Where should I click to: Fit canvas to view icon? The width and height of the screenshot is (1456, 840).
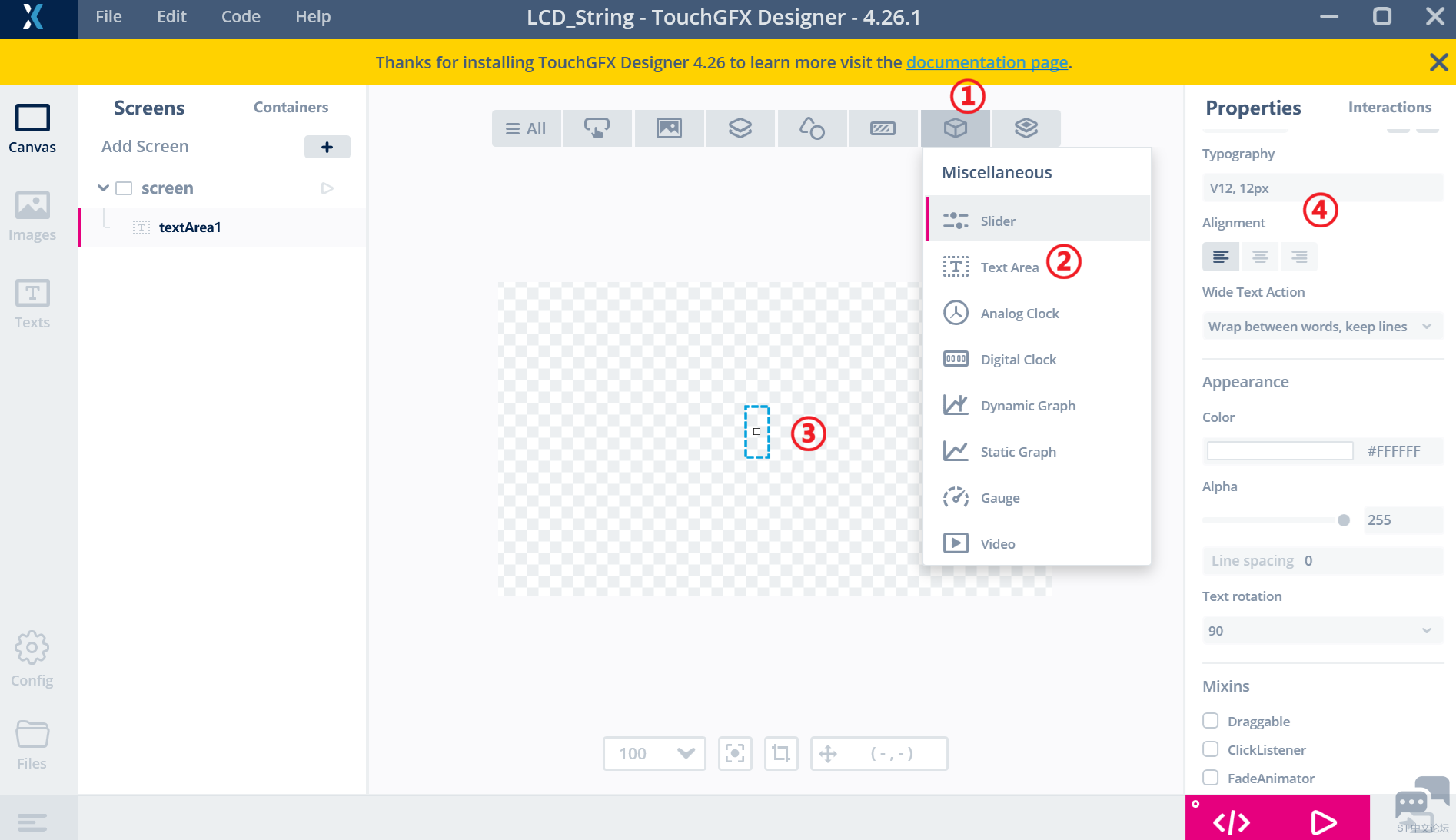coord(735,753)
